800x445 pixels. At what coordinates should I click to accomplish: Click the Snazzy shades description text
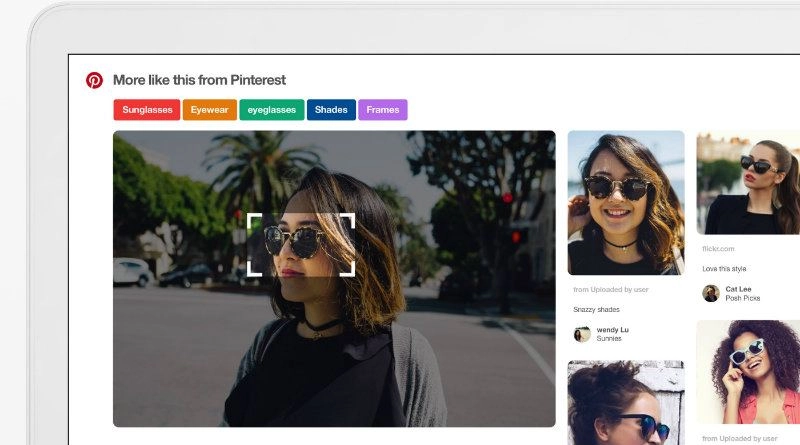596,309
